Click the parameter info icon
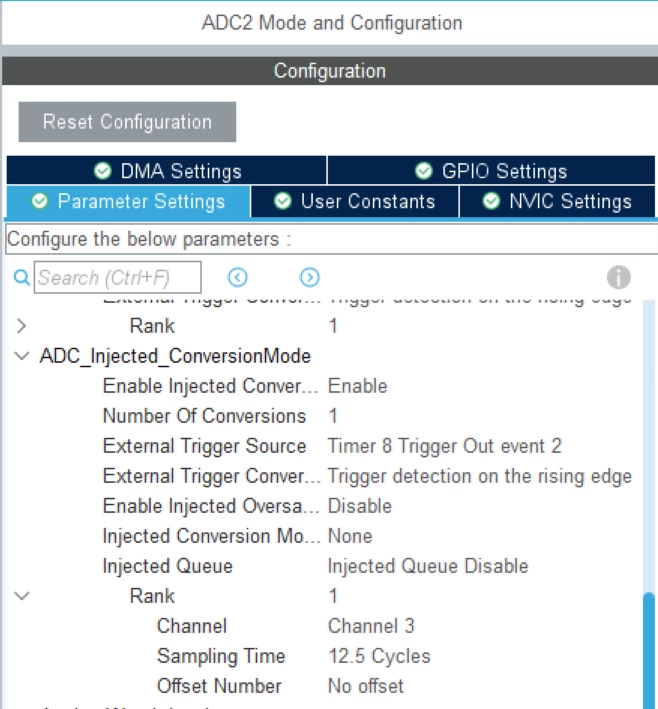Viewport: 658px width, 709px height. (619, 277)
